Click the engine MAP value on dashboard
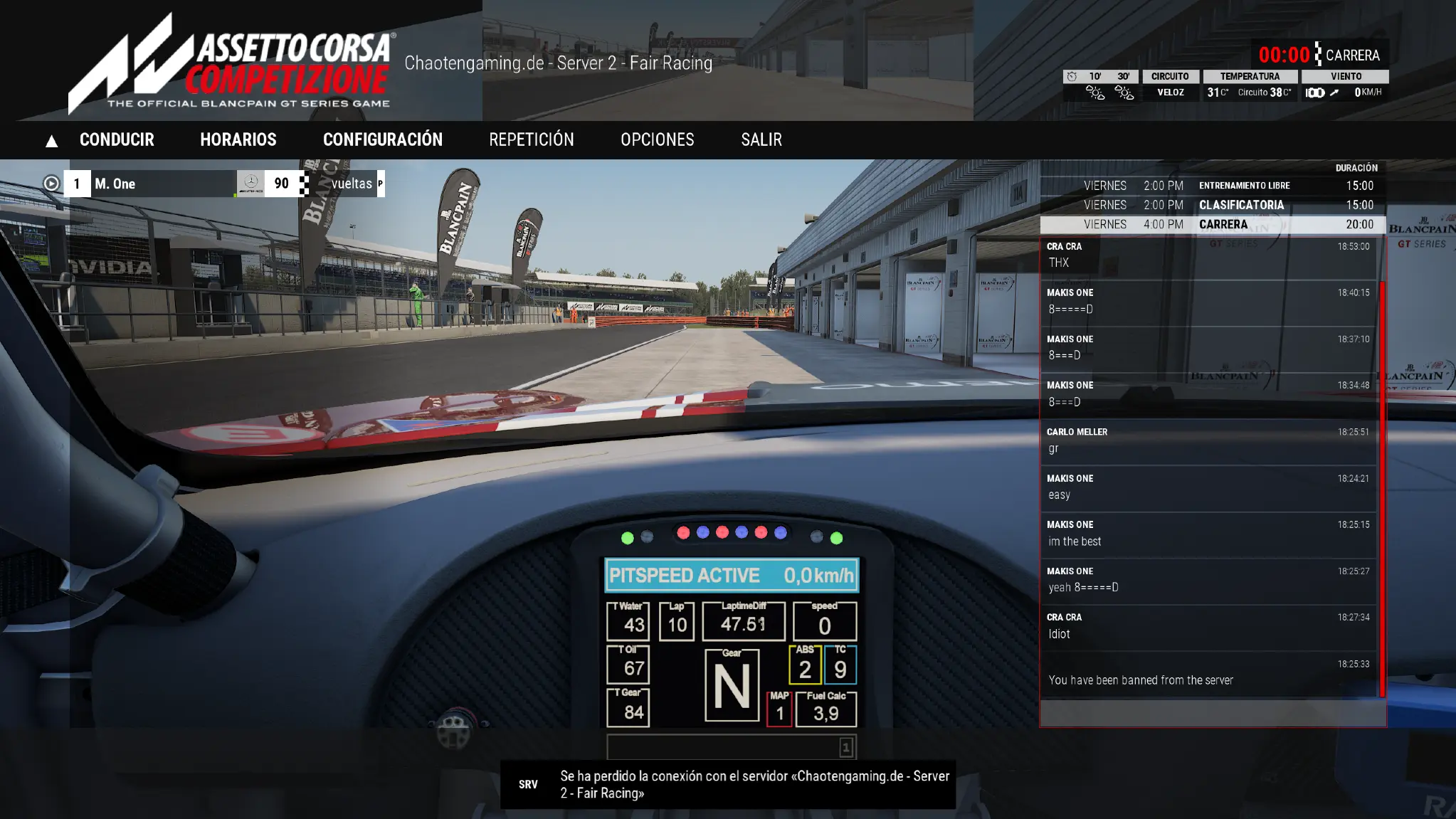Image resolution: width=1456 pixels, height=819 pixels. pos(779,709)
